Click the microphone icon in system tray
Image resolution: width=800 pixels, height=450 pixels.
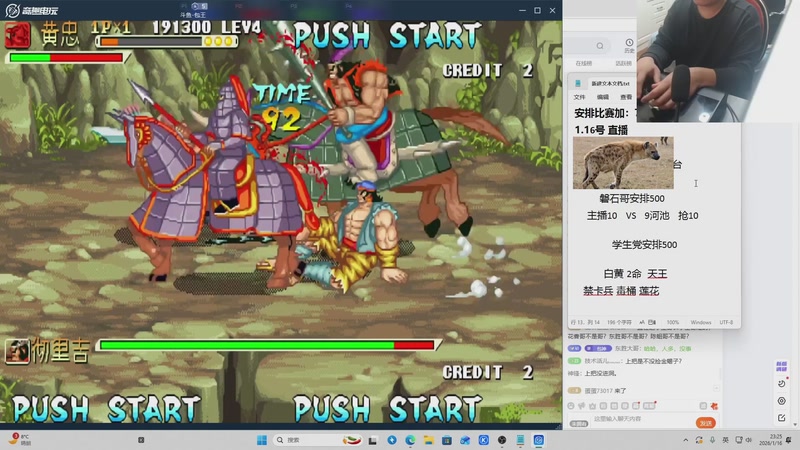tap(712, 440)
